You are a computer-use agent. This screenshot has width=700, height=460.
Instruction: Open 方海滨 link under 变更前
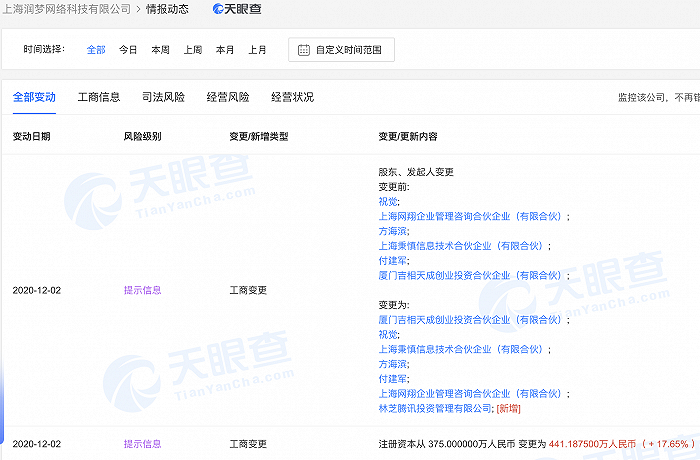click(x=393, y=231)
